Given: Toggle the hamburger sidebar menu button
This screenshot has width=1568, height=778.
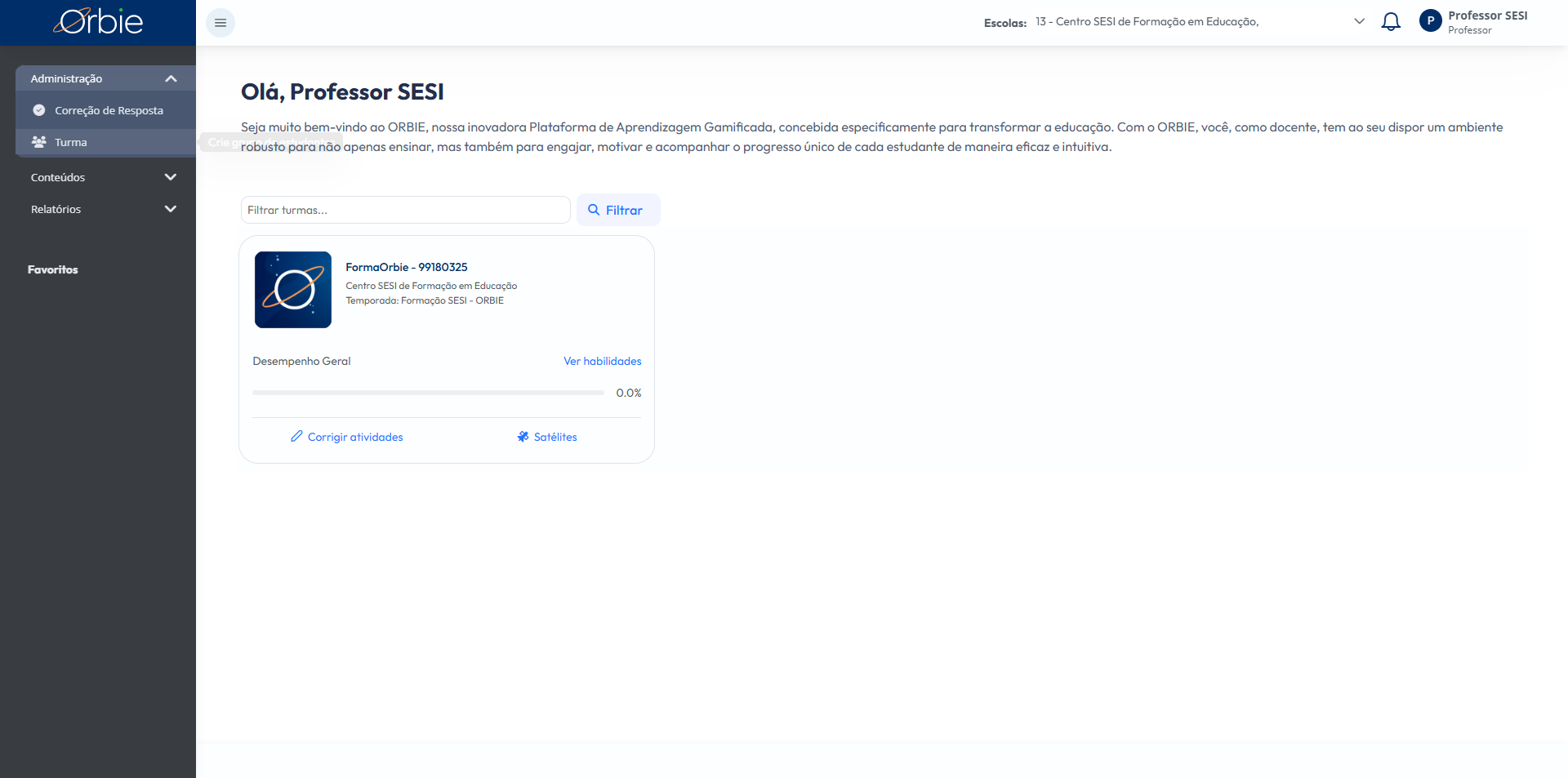Looking at the screenshot, I should tap(220, 23).
